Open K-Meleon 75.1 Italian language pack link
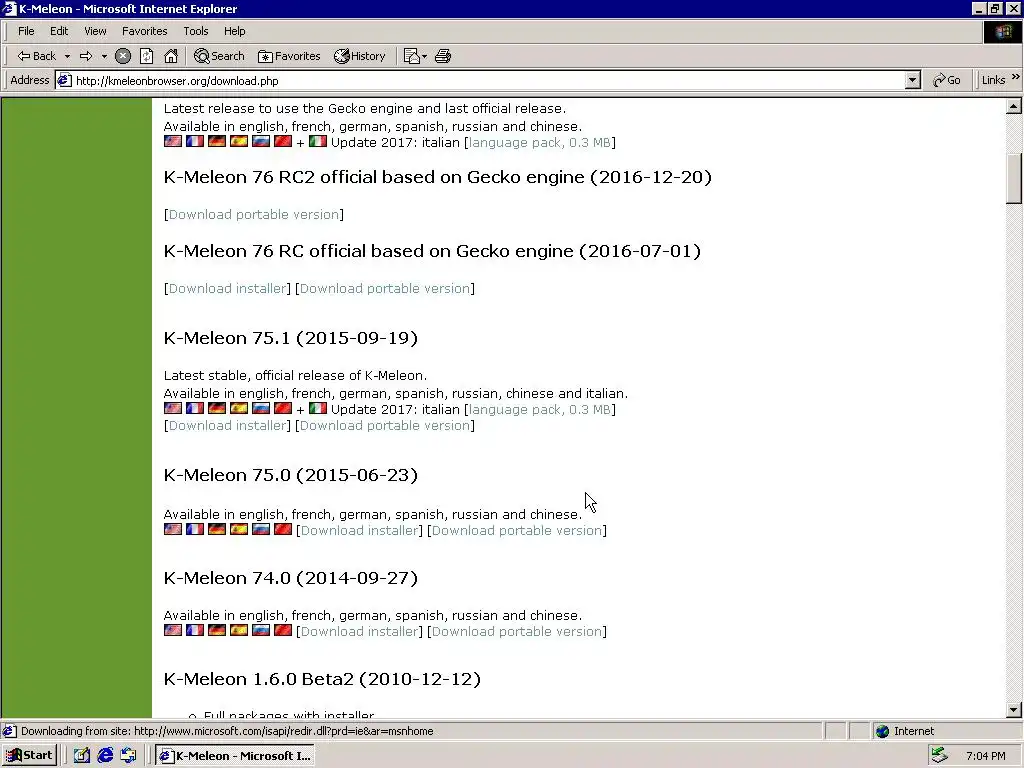This screenshot has width=1024, height=768. [539, 409]
